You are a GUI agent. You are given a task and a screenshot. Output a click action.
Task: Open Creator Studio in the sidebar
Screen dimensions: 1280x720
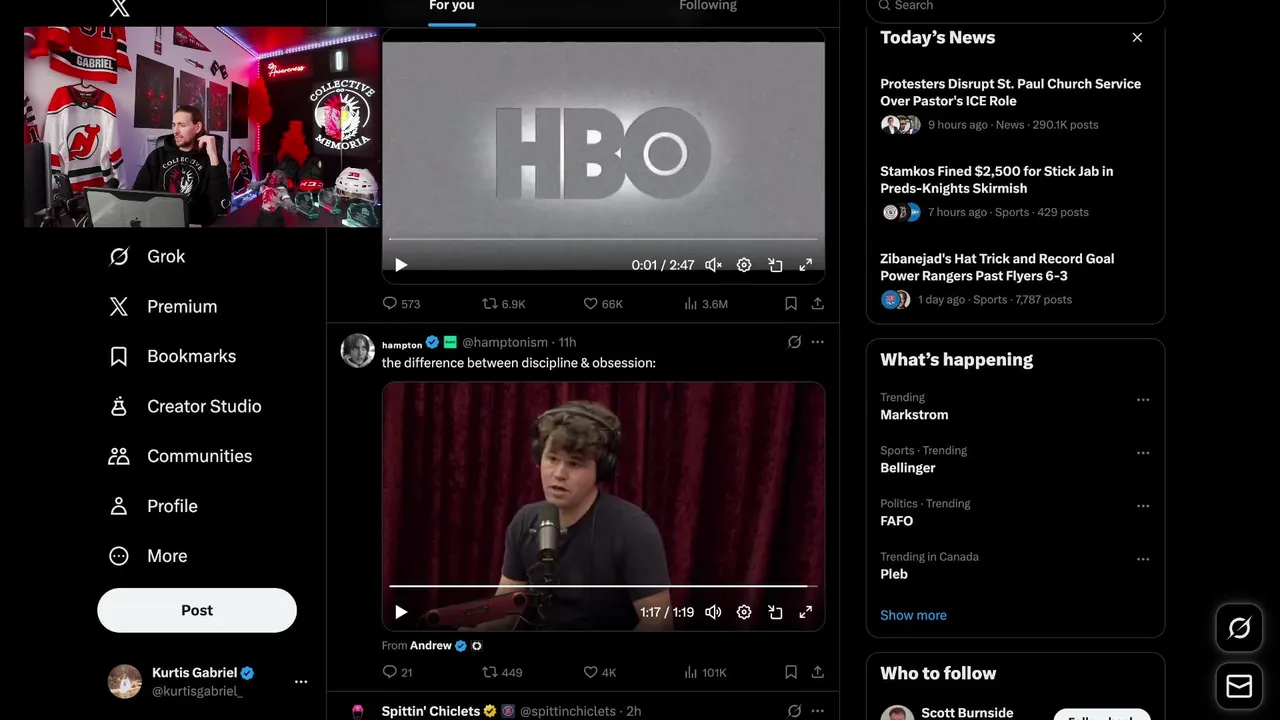point(184,407)
